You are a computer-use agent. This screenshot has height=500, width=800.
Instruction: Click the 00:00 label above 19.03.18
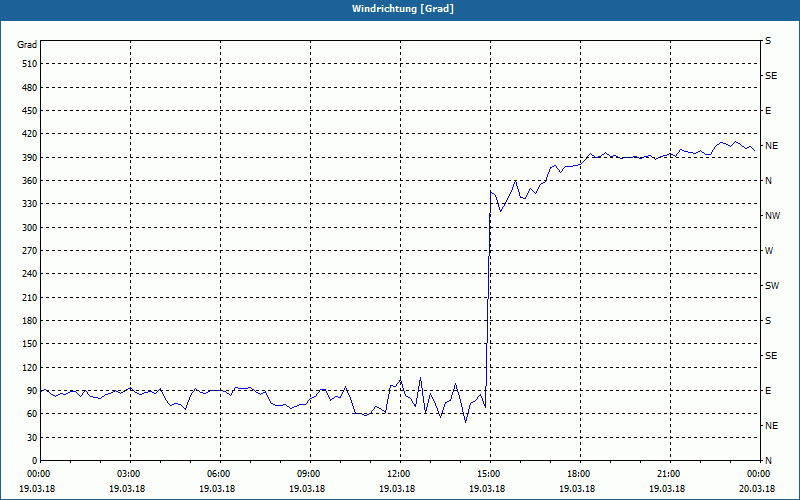tap(40, 474)
